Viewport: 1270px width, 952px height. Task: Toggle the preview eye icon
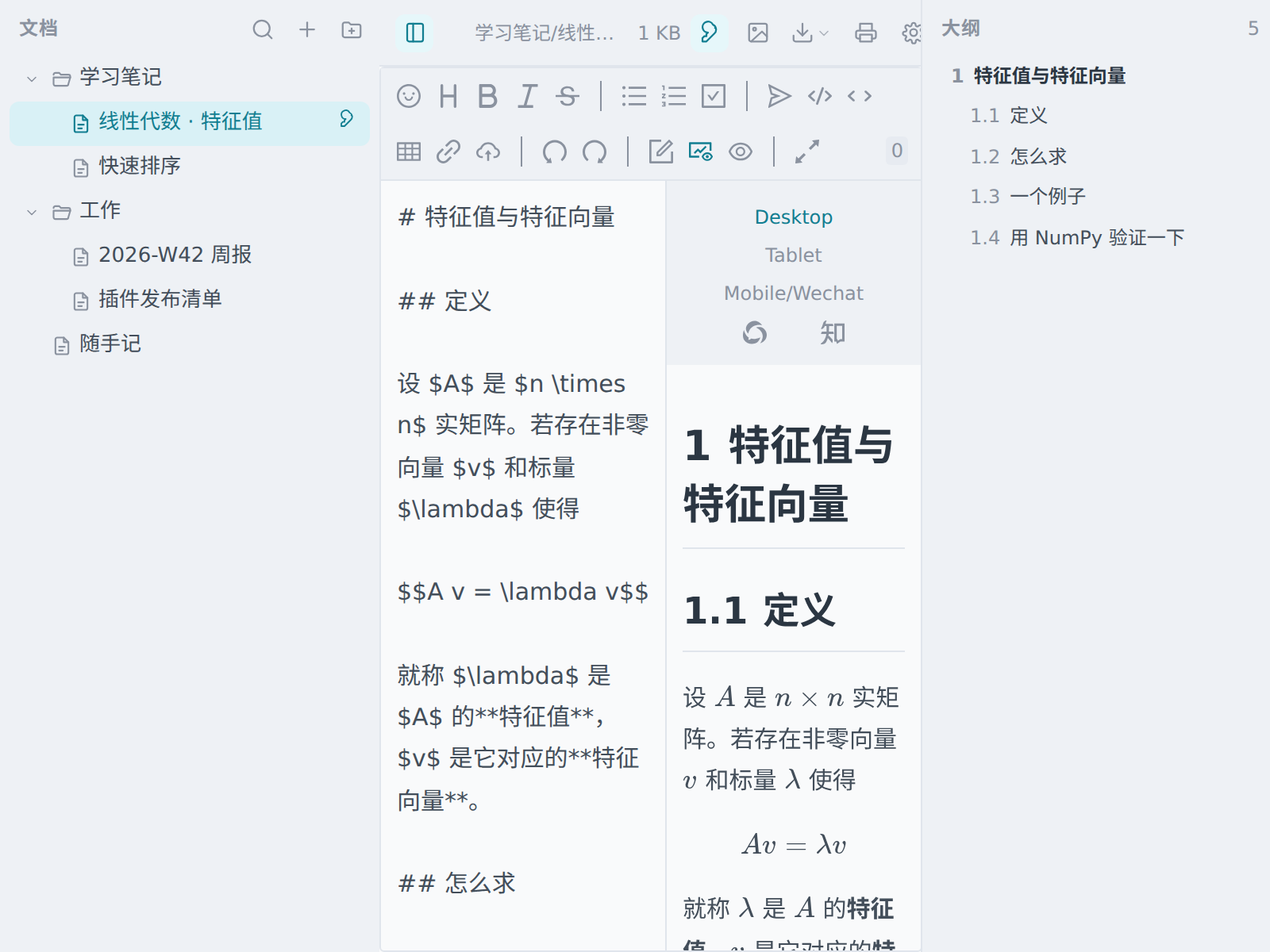click(741, 152)
